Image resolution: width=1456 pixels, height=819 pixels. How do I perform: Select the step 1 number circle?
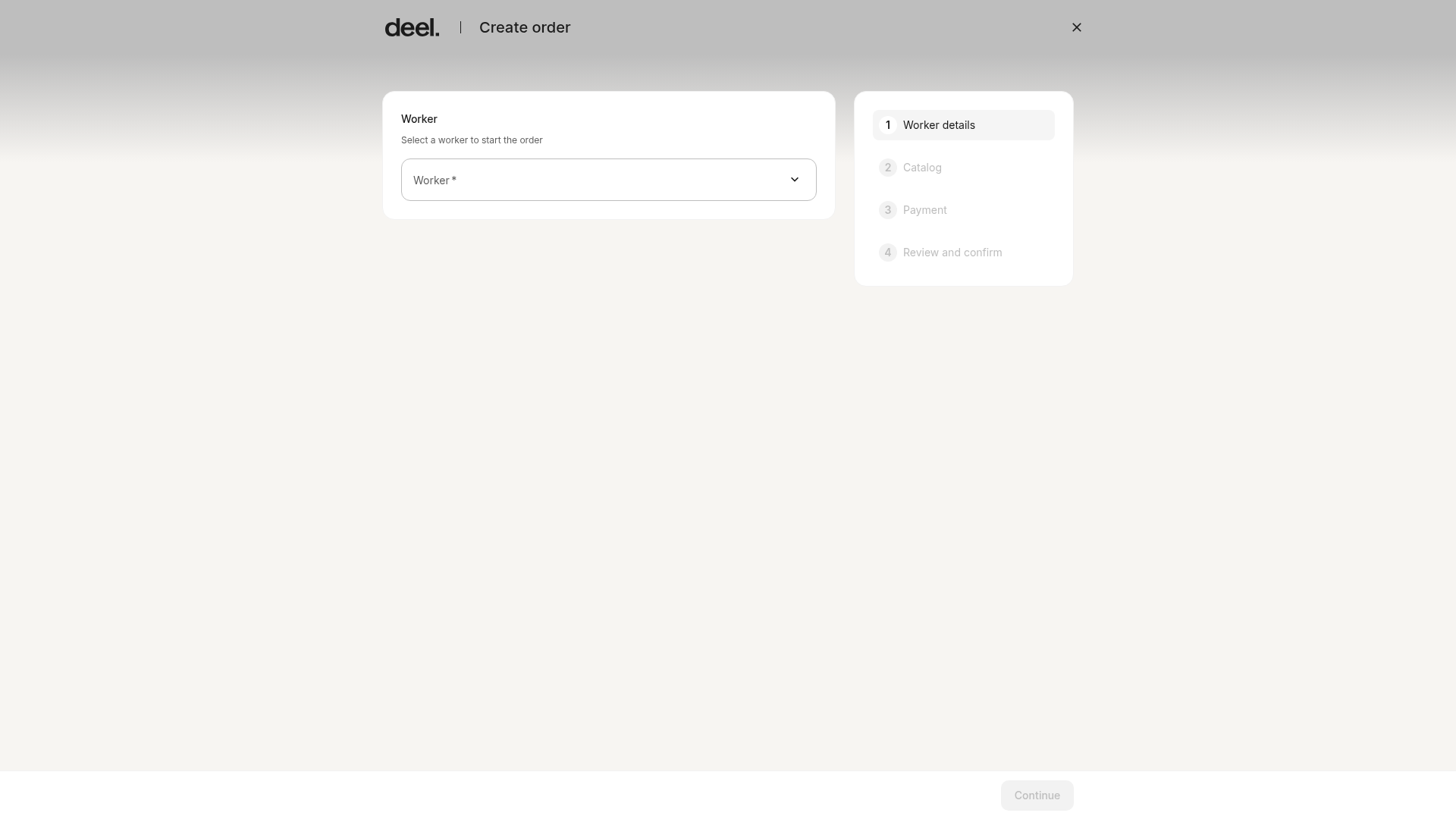coord(887,125)
